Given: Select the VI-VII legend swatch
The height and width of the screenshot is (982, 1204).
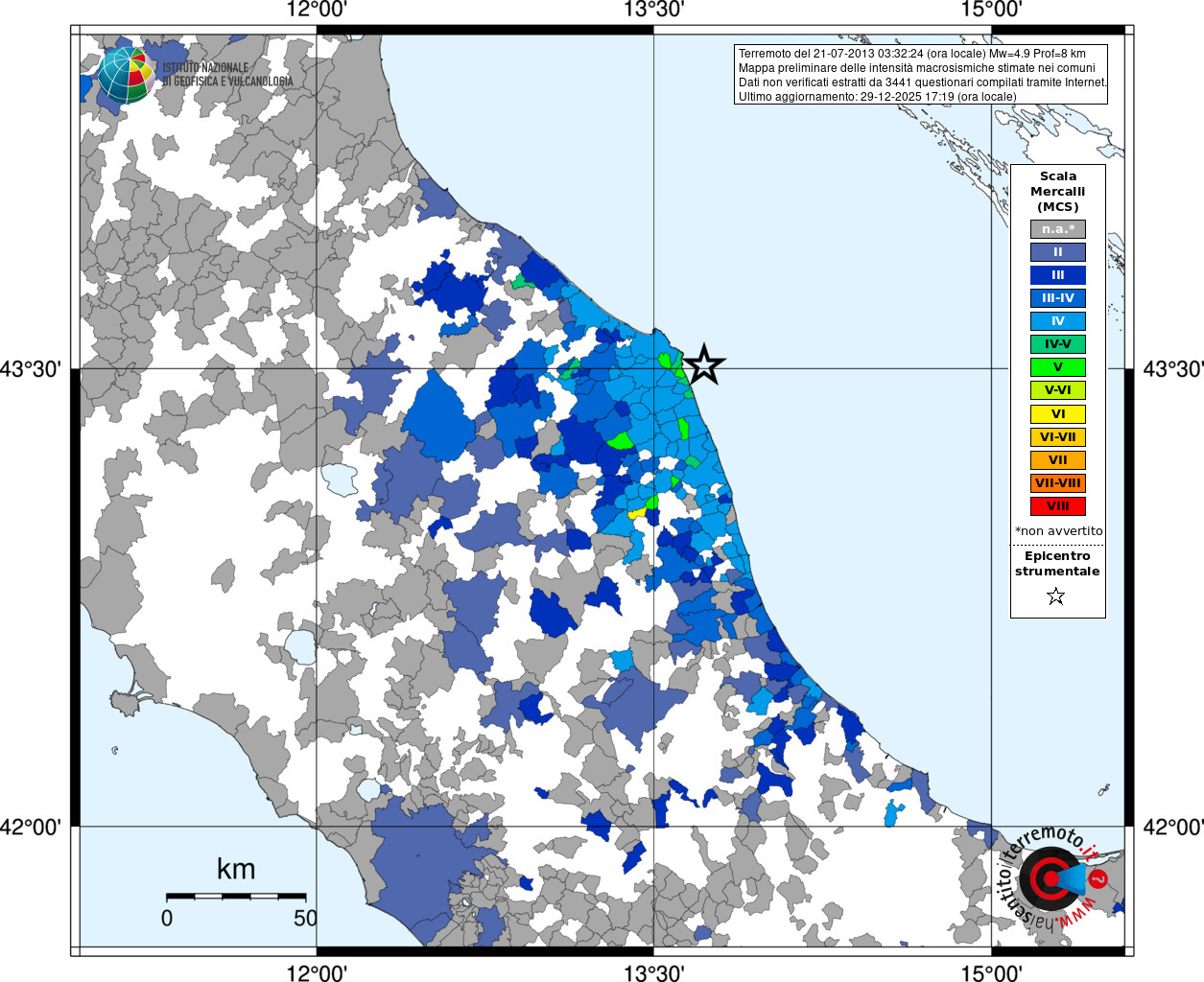Looking at the screenshot, I should click(x=1058, y=437).
